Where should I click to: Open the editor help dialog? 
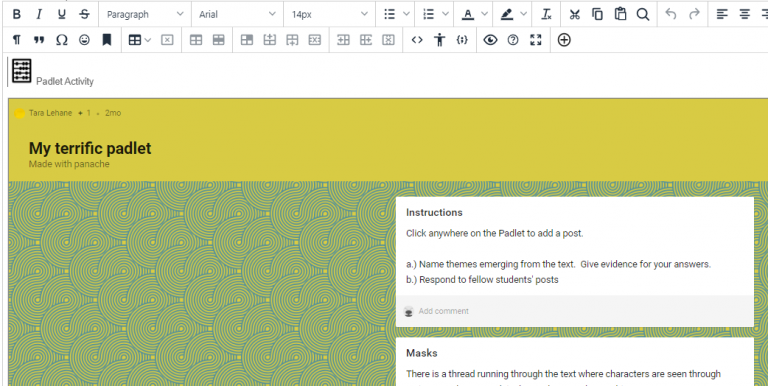(513, 40)
